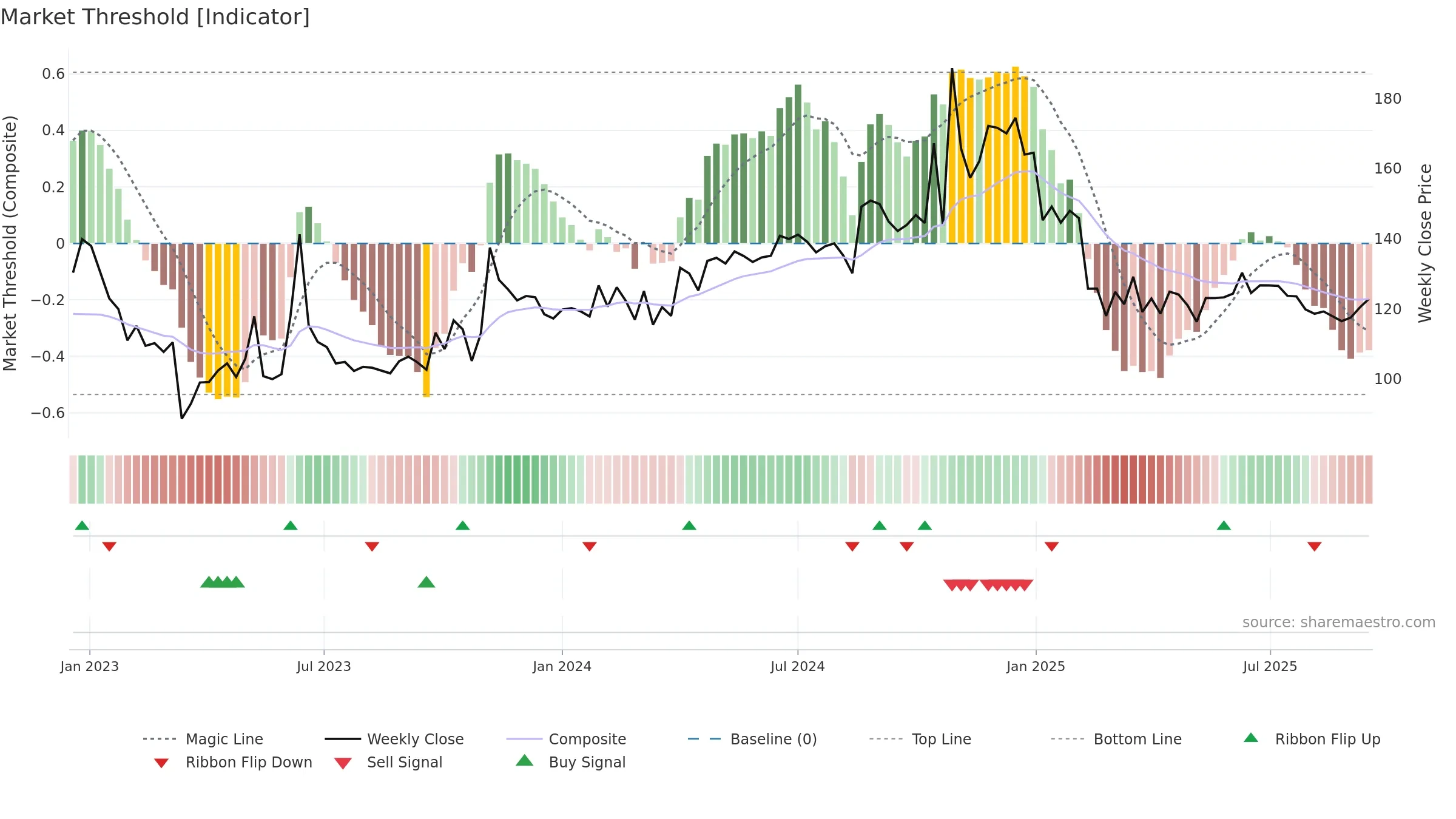Select the ribbon flip down marker in Aug 2025
Viewport: 1456px width, 819px height.
pyautogui.click(x=1315, y=547)
